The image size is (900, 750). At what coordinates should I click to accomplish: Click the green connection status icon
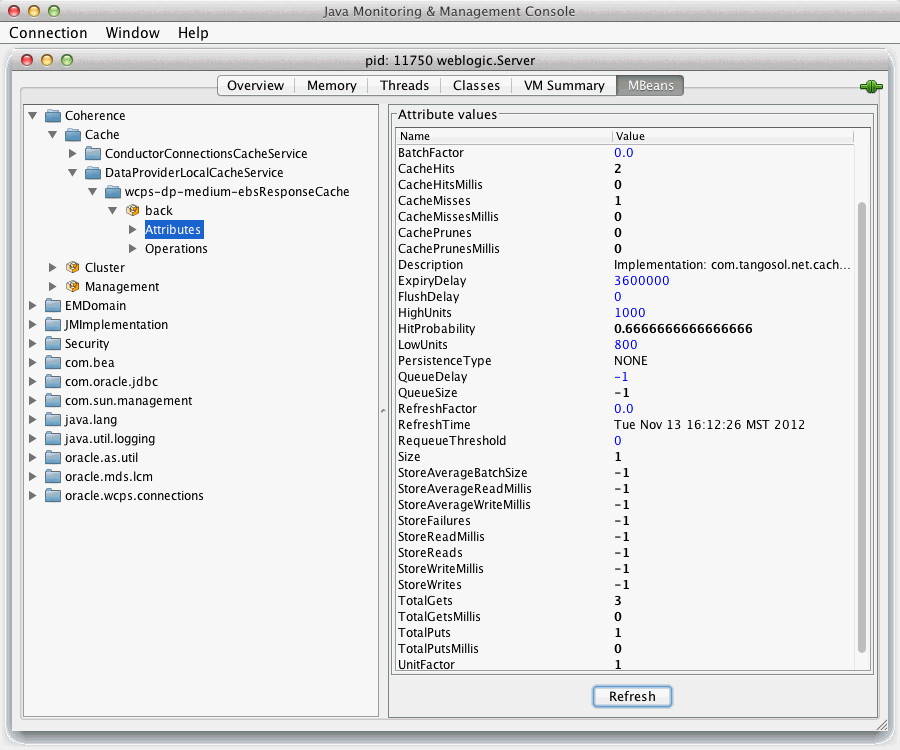point(871,87)
